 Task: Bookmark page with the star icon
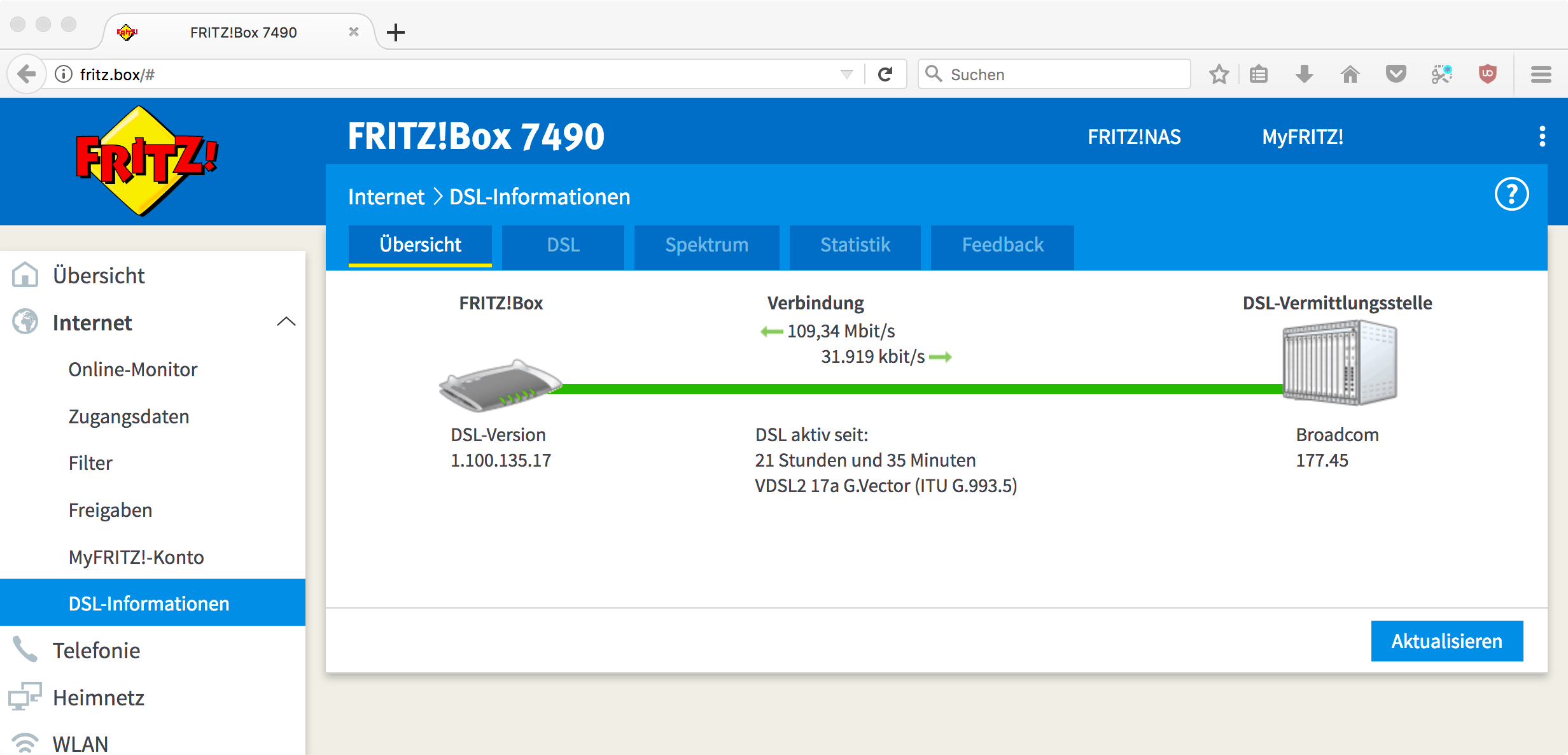[x=1219, y=74]
